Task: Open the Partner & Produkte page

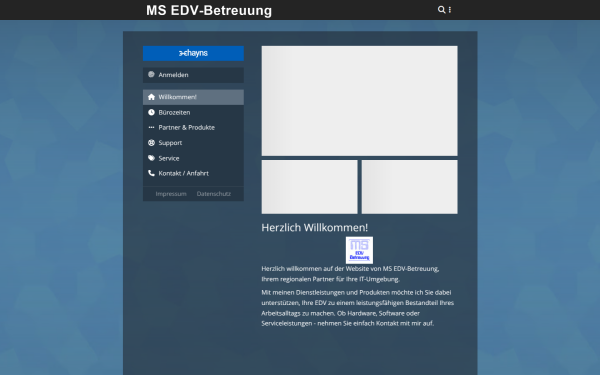Action: pos(193,127)
